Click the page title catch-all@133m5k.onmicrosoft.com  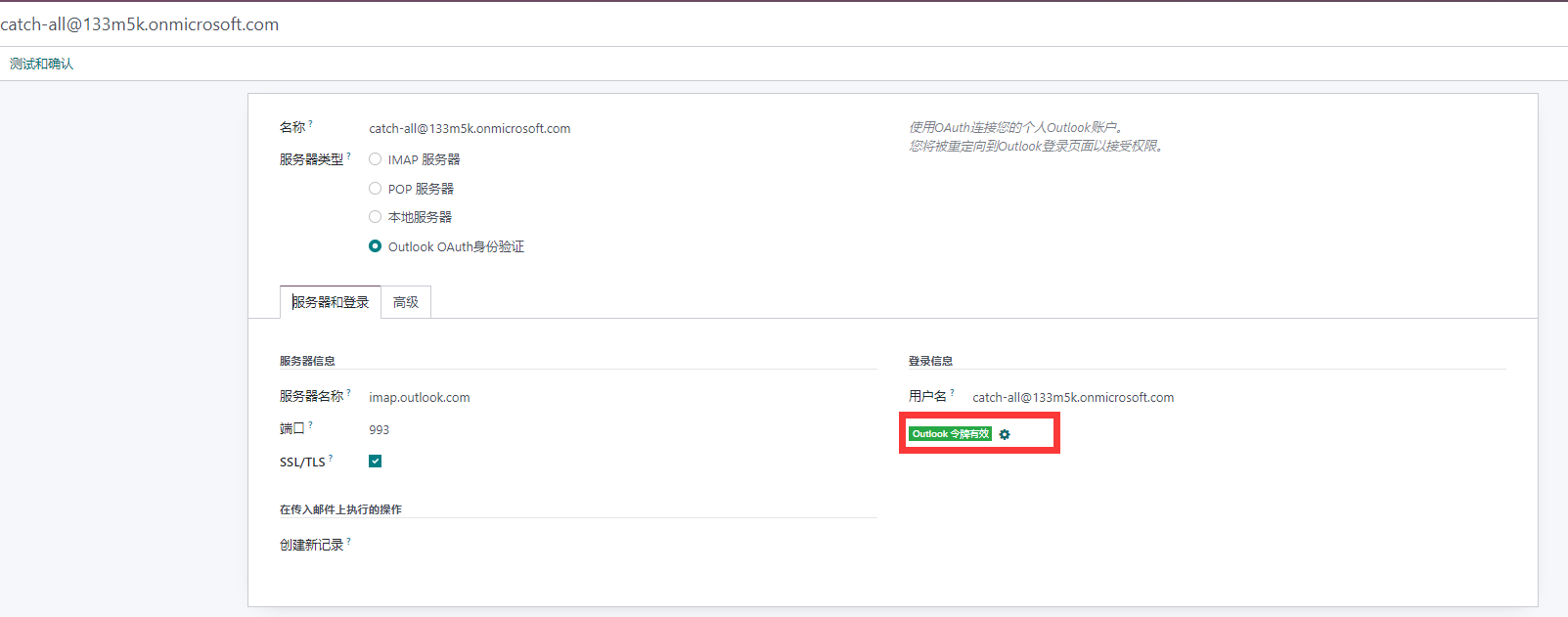point(140,24)
